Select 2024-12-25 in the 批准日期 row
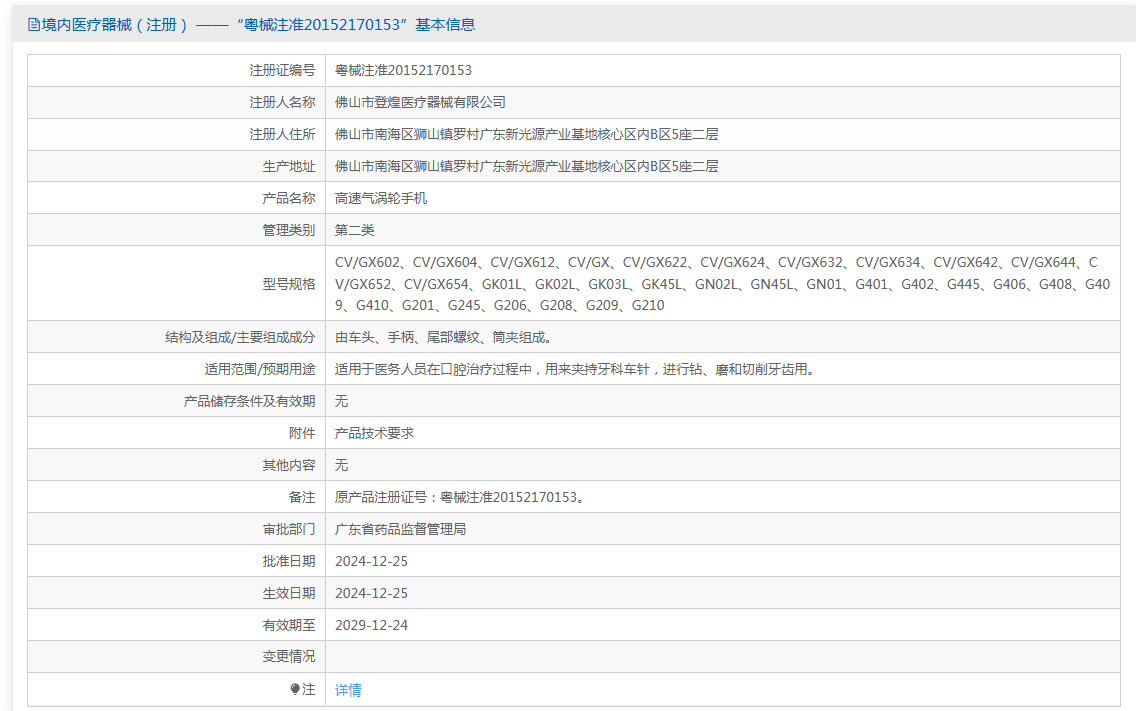 tap(372, 561)
